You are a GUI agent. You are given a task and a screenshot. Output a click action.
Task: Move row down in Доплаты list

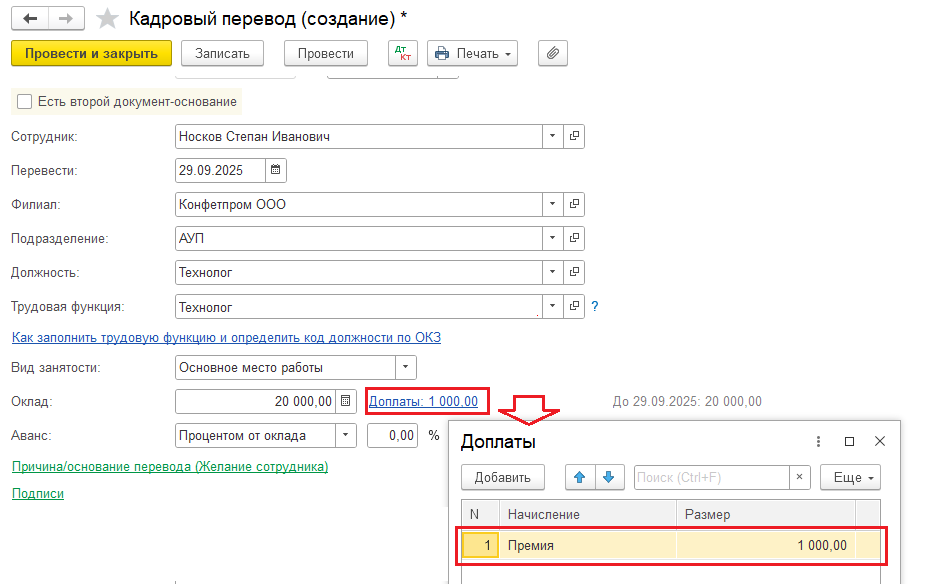click(x=607, y=477)
